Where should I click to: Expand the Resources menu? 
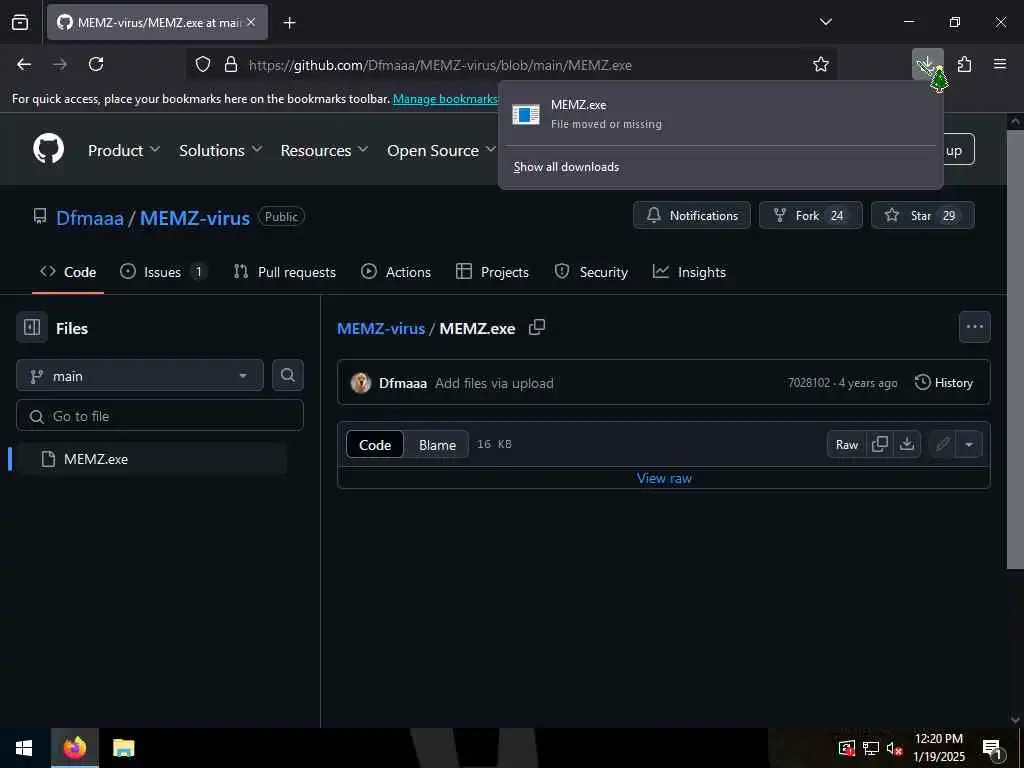(325, 150)
